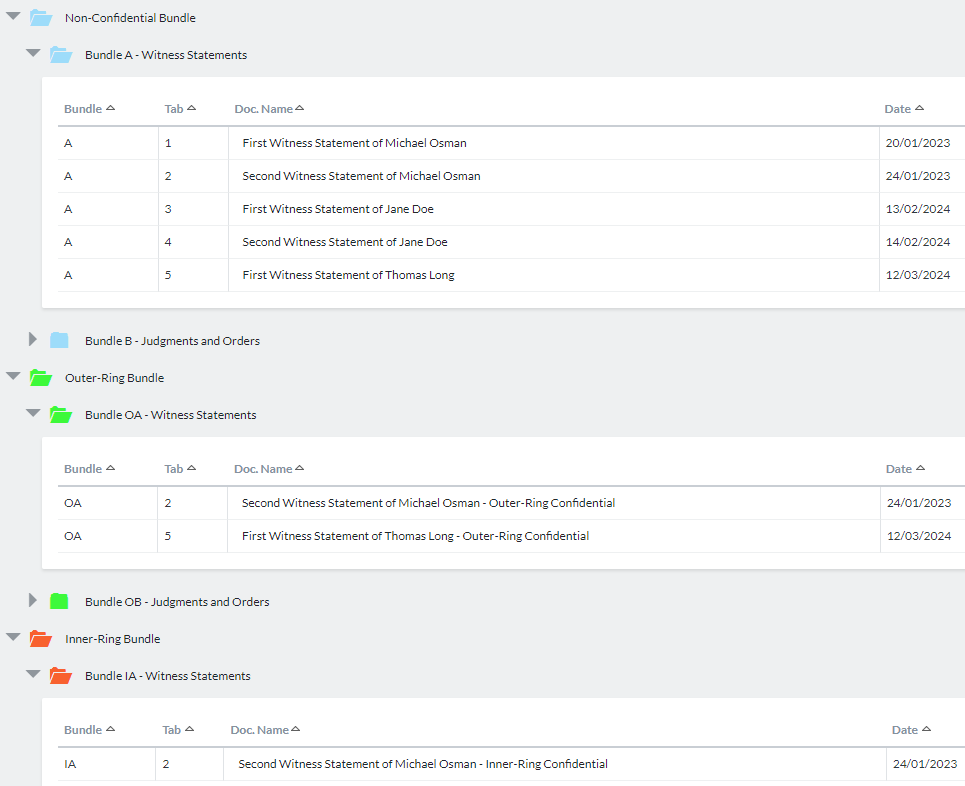
Task: Select the Non-Confidential Bundle label
Action: (x=130, y=18)
